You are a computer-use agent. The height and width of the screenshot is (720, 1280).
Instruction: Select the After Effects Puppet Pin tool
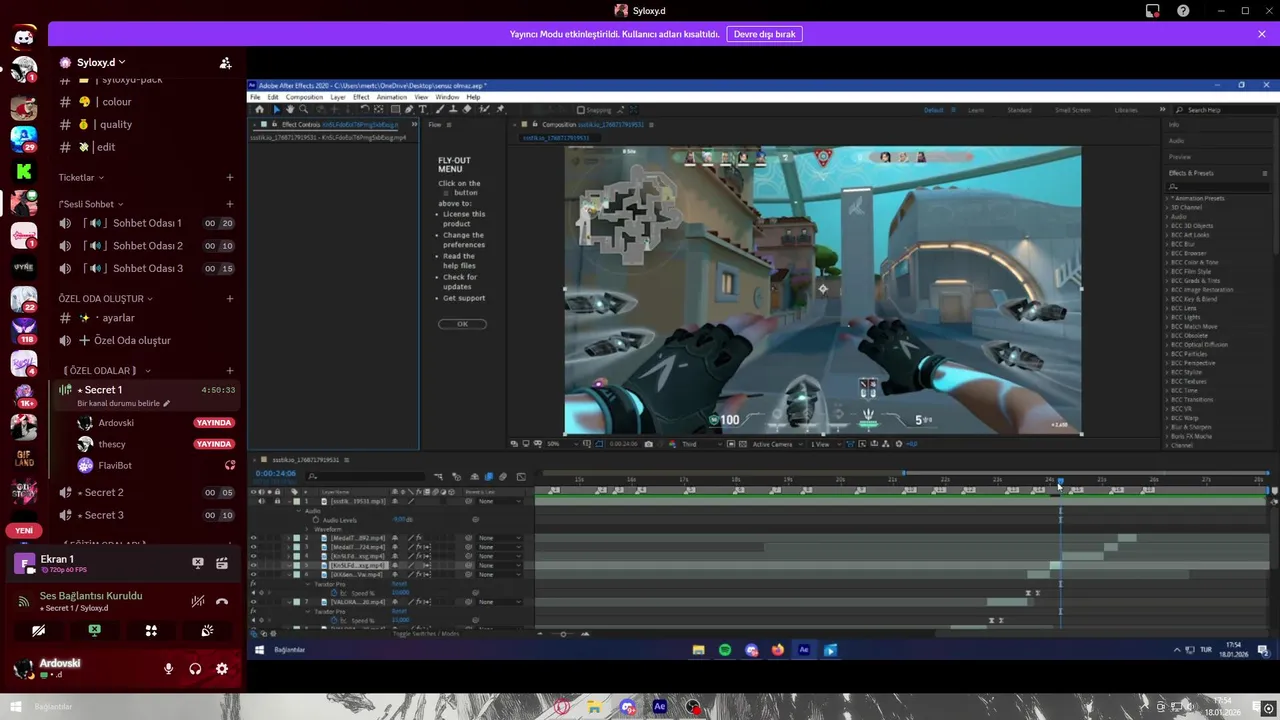point(499,109)
